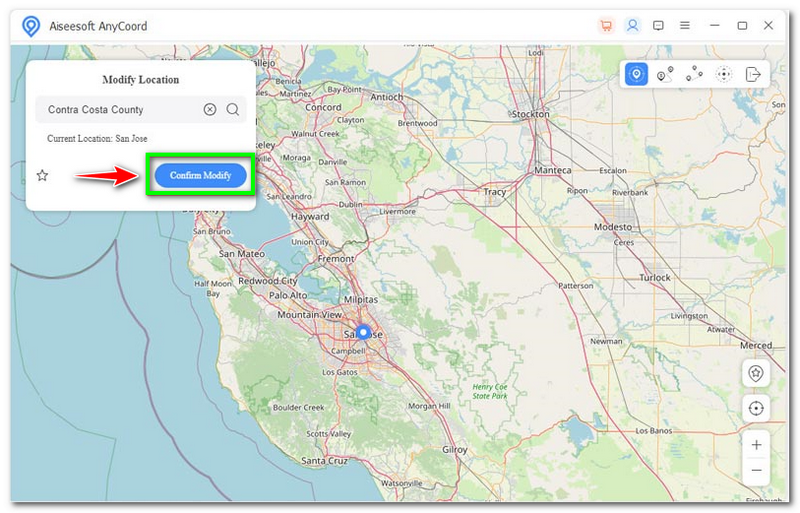The height and width of the screenshot is (513, 800).
Task: Zoom in the map with plus button
Action: point(756,445)
